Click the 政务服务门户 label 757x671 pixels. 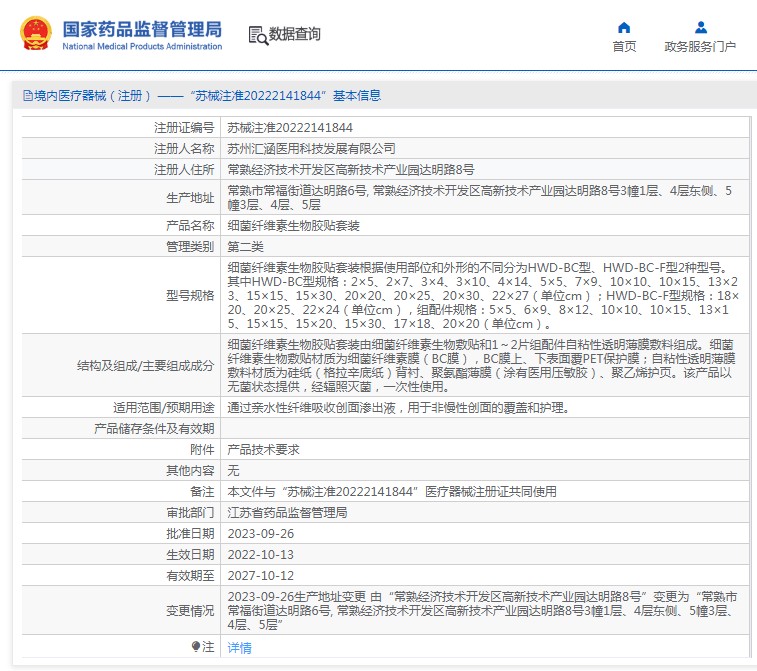tap(700, 46)
